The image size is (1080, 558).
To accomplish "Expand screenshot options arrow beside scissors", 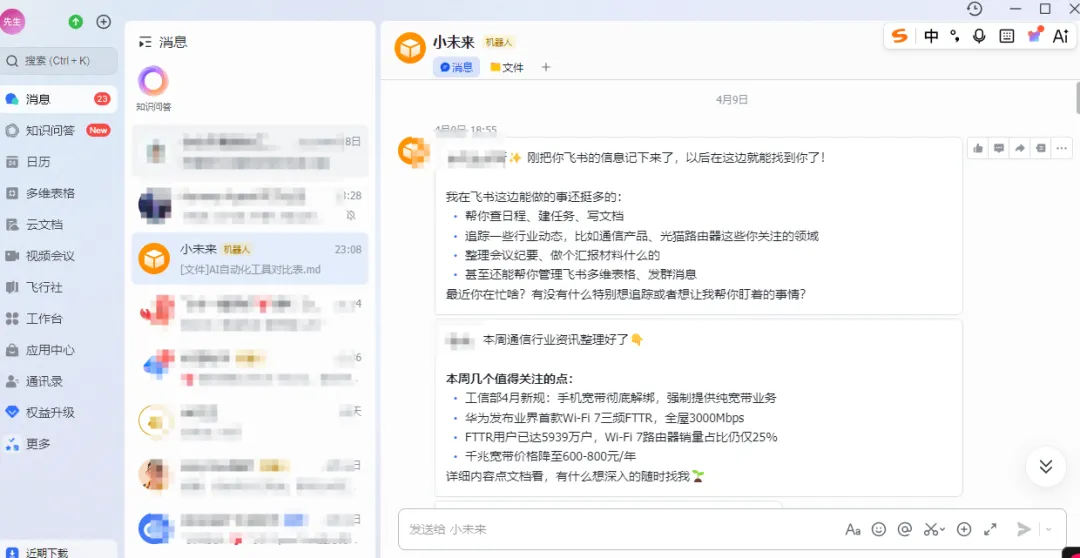I will (x=943, y=530).
